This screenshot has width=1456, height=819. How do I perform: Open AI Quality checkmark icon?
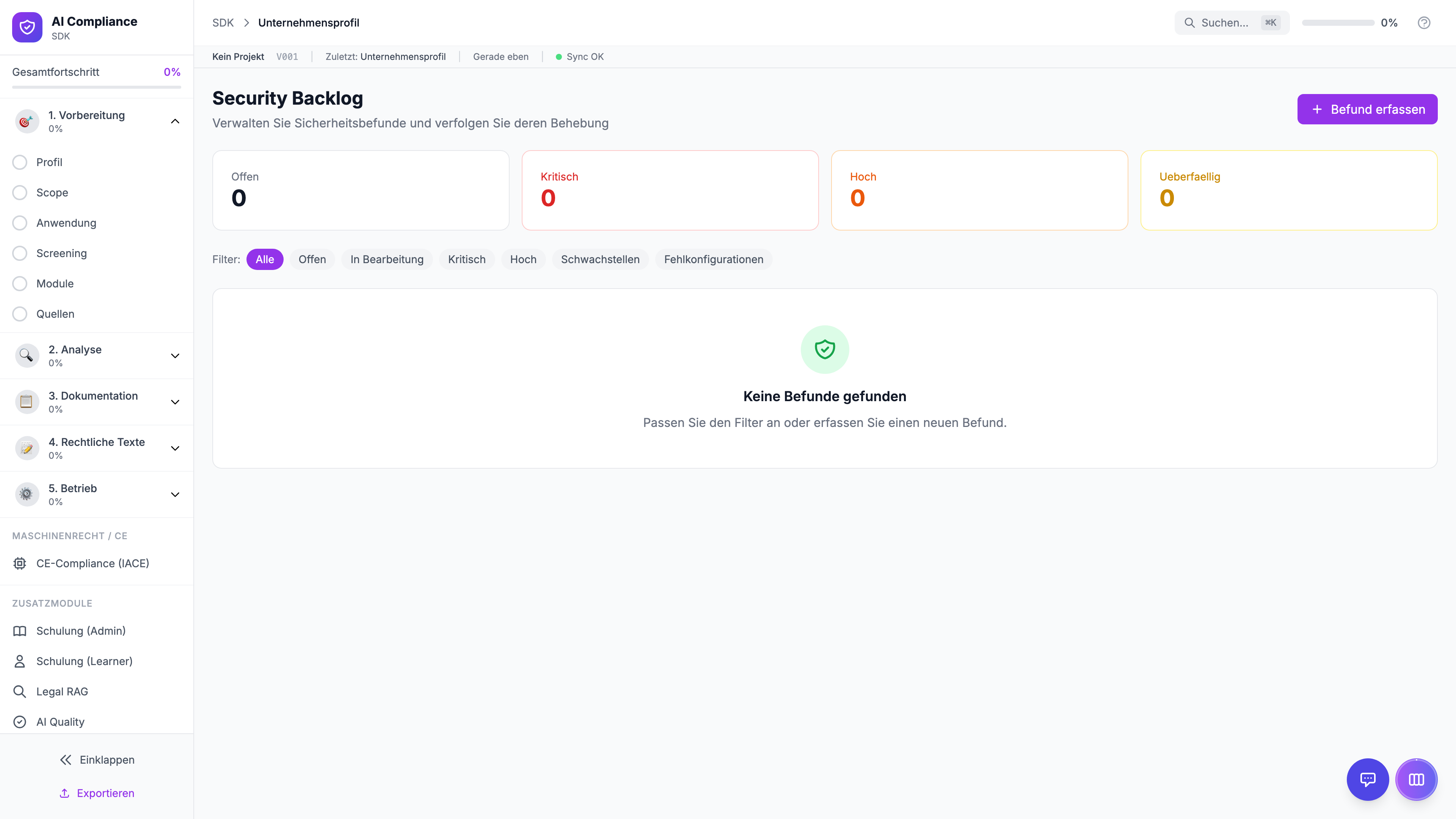20,722
